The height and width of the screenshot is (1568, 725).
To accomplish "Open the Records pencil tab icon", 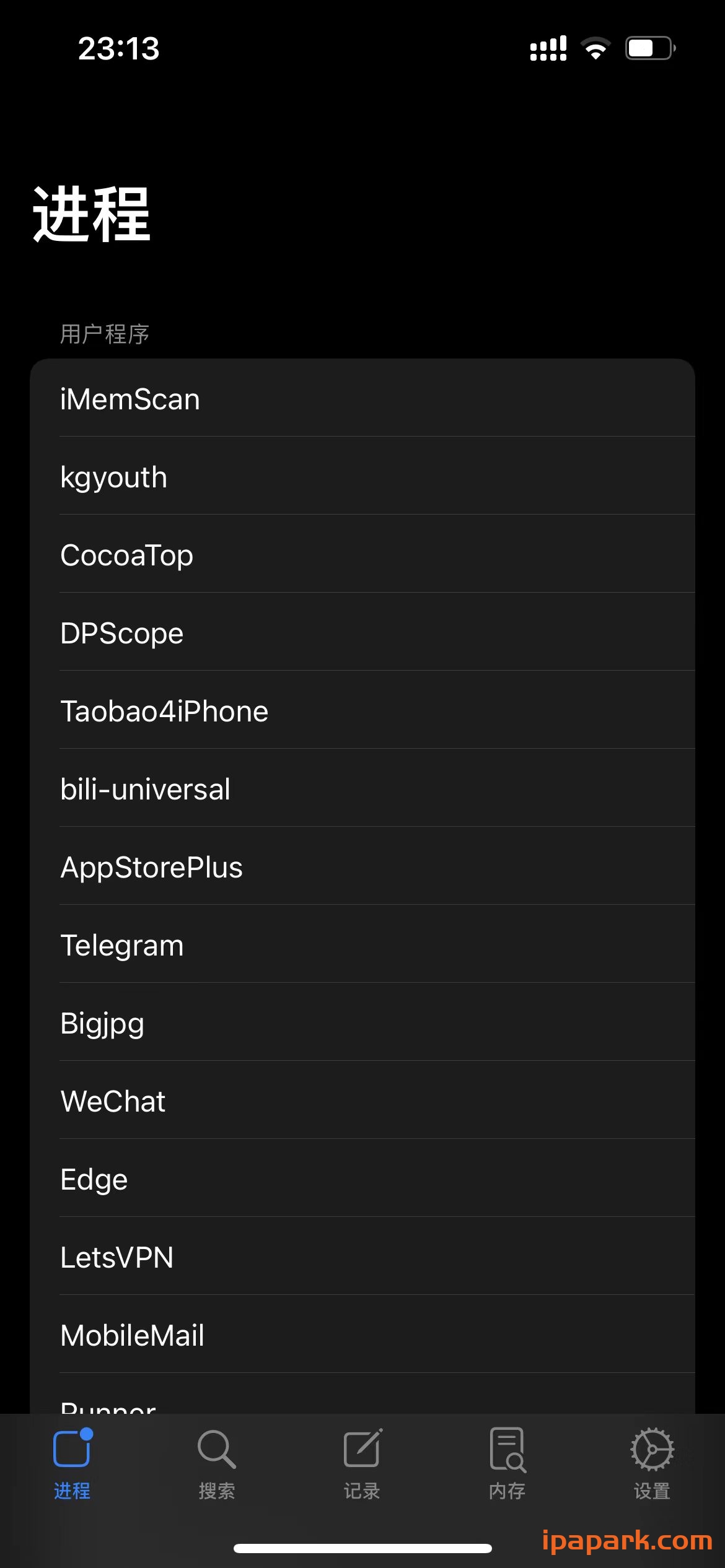I will (362, 1449).
